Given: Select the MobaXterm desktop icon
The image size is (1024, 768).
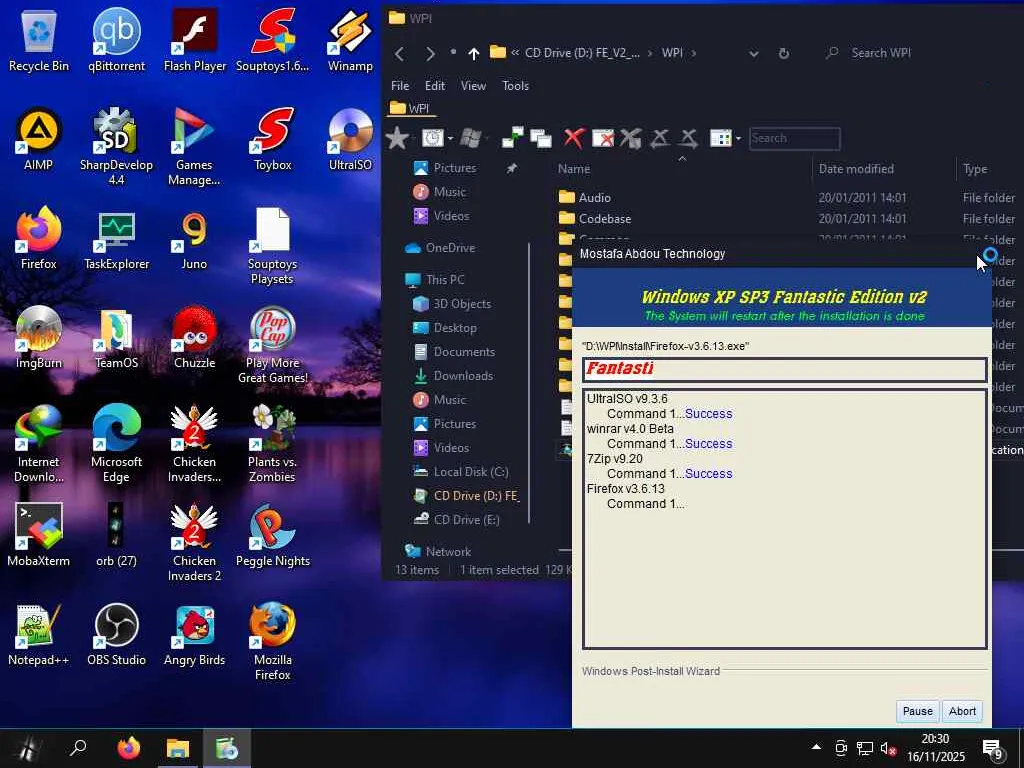Looking at the screenshot, I should [x=39, y=535].
